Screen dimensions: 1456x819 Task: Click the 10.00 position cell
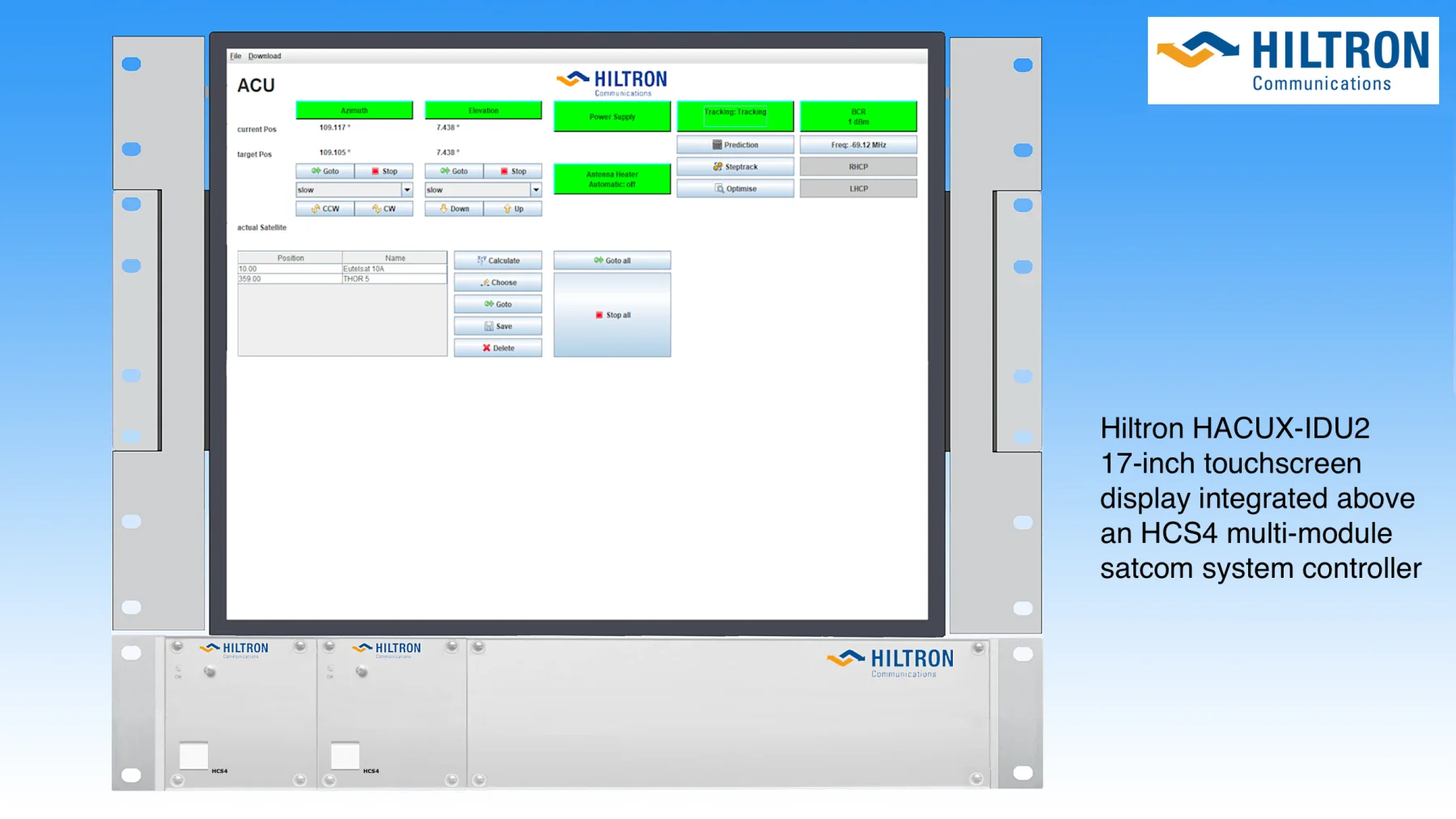(290, 269)
